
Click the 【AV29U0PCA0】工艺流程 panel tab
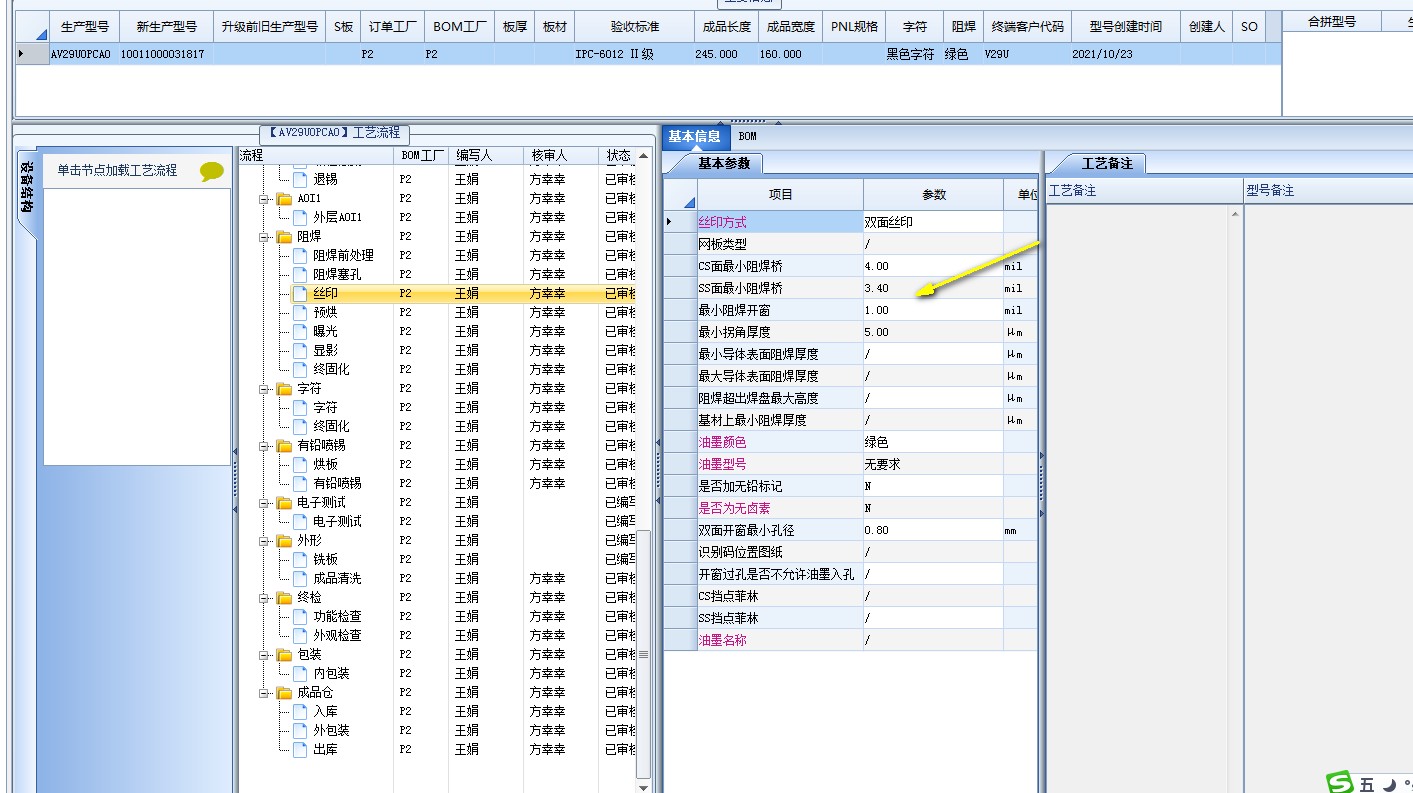pos(334,132)
